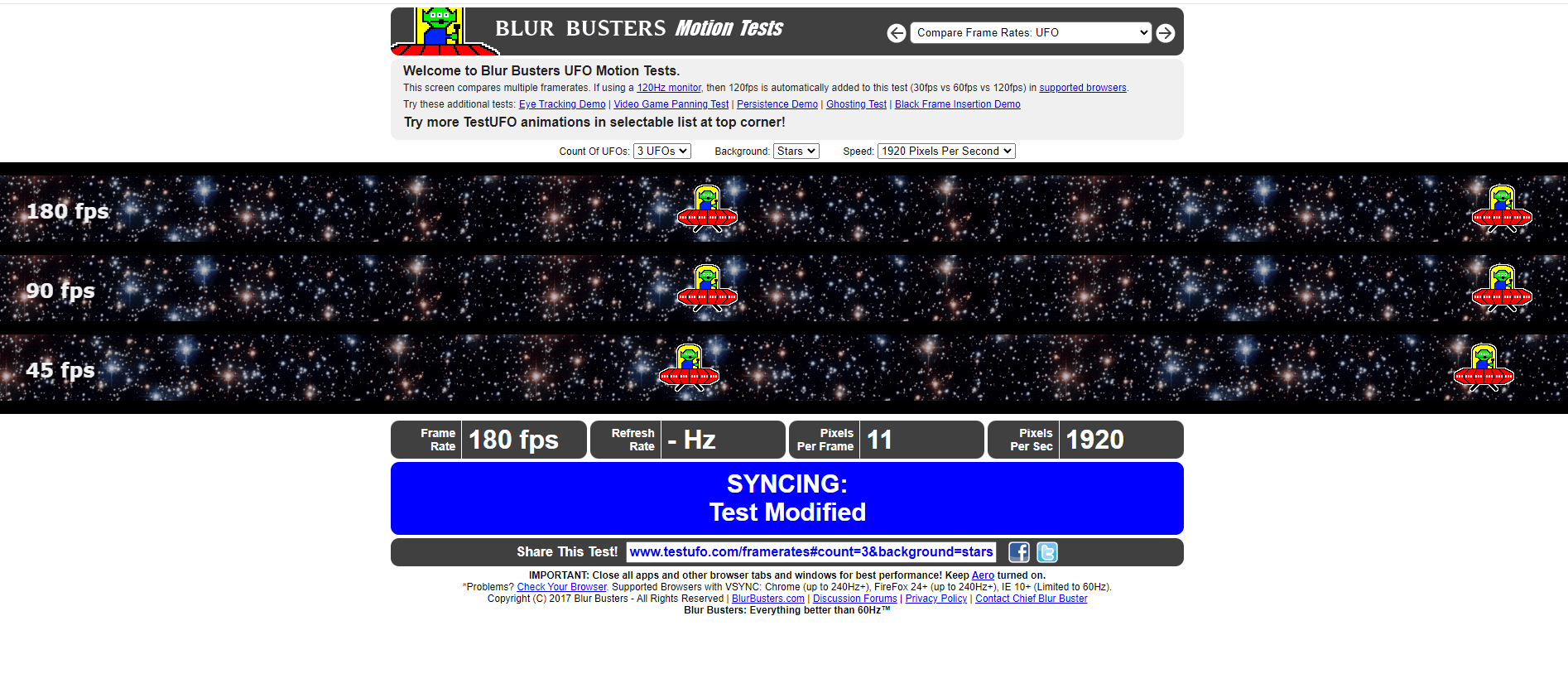Image resolution: width=1568 pixels, height=688 pixels.
Task: Click the Pixels Per Sec 1920 readout
Action: pos(1085,440)
